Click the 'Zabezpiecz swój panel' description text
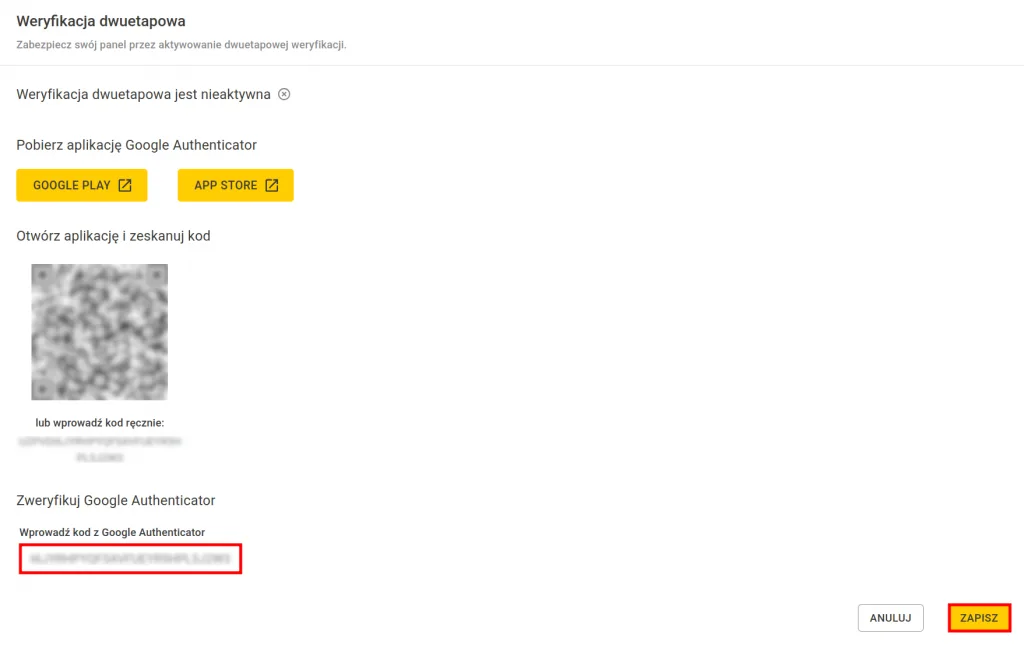The image size is (1024, 645). [181, 45]
